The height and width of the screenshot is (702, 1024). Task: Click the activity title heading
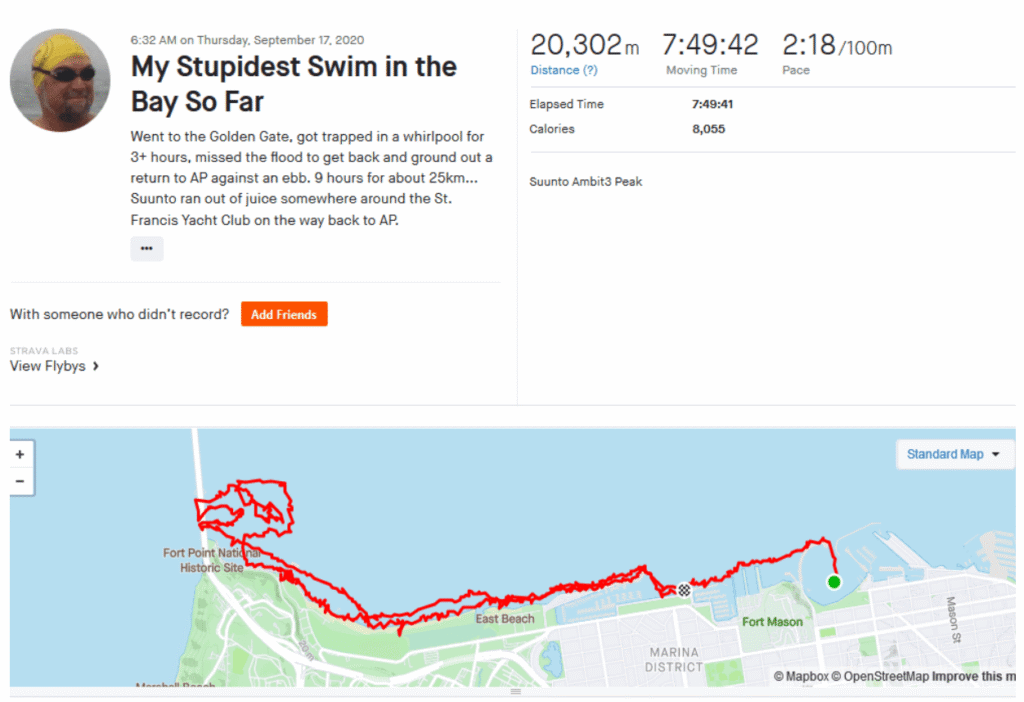tap(294, 84)
